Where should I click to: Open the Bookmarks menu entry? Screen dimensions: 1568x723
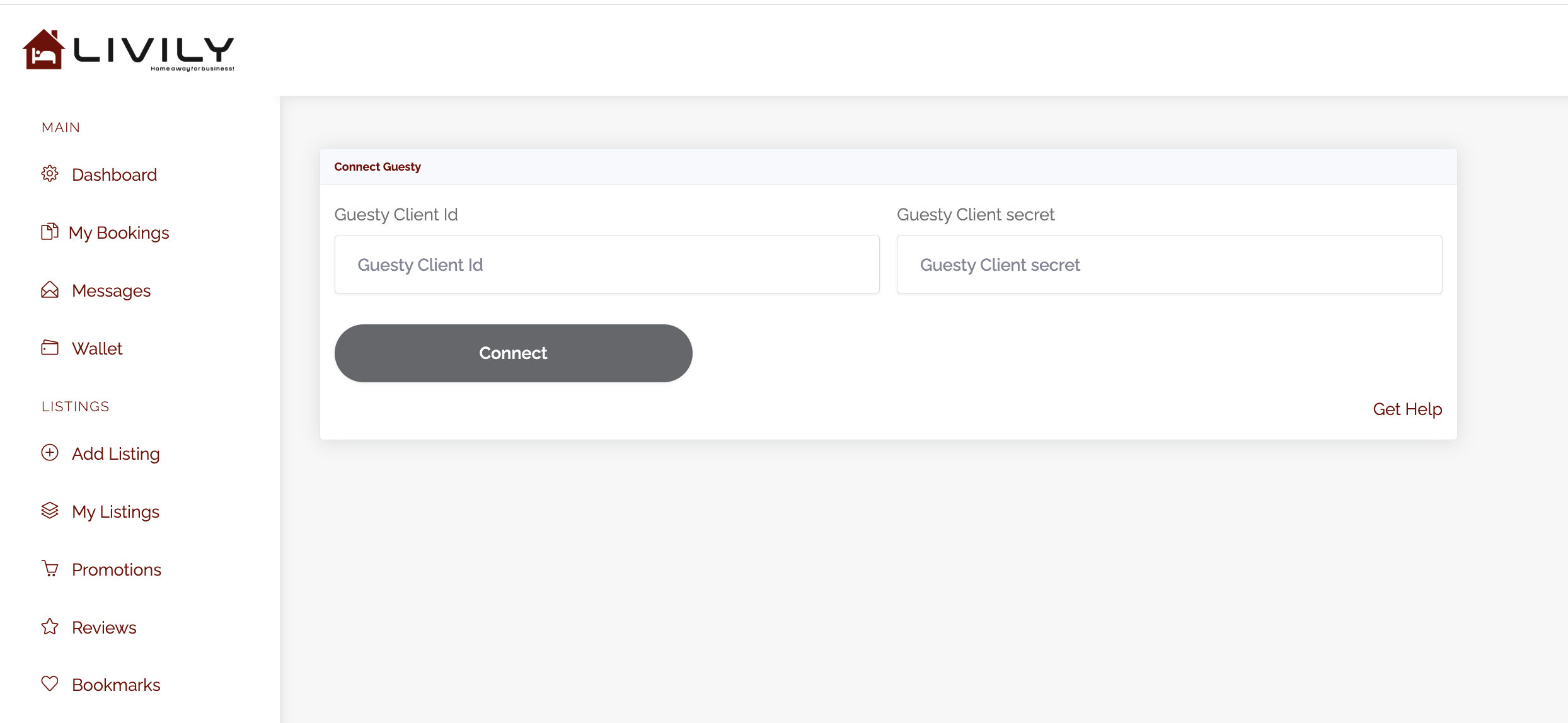(x=116, y=685)
